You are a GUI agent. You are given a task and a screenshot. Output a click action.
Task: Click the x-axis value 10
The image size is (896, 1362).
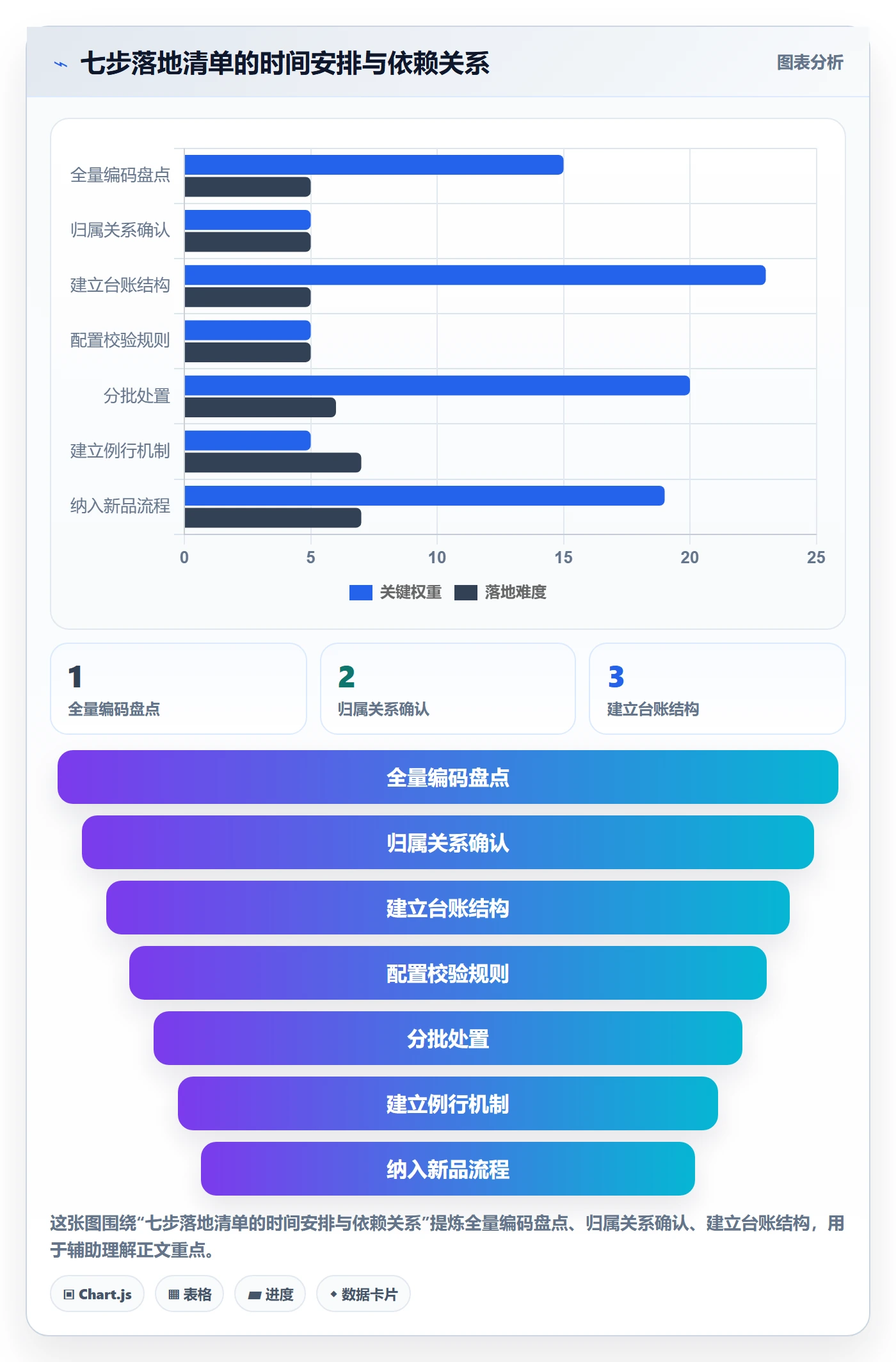click(437, 557)
